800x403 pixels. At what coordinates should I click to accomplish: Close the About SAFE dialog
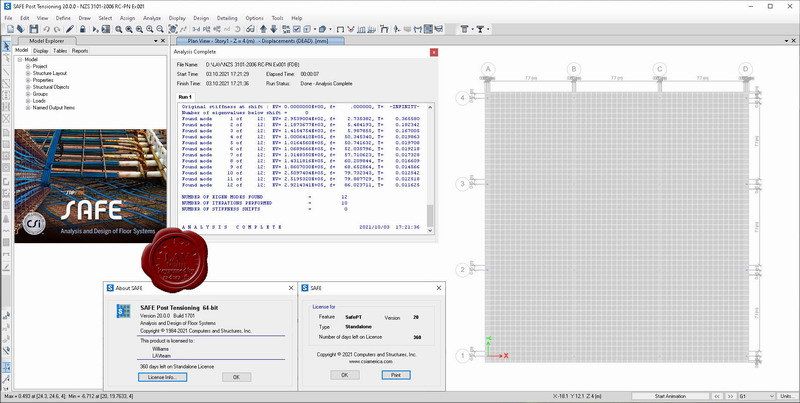tap(291, 288)
